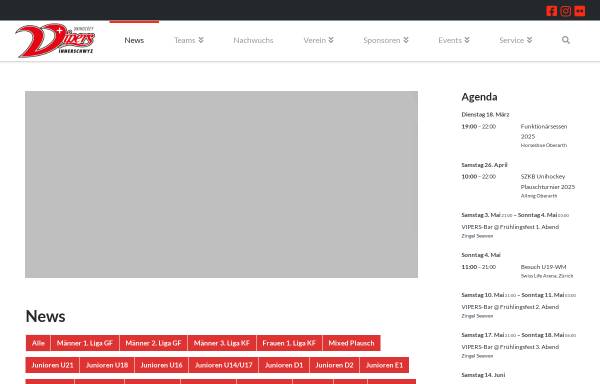Image resolution: width=600 pixels, height=384 pixels.
Task: Click the grey banner image placeholder
Action: pos(221,184)
